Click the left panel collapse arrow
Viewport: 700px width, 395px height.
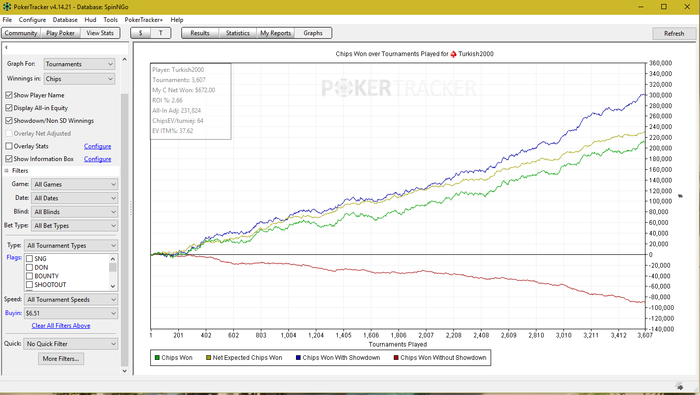[6, 47]
